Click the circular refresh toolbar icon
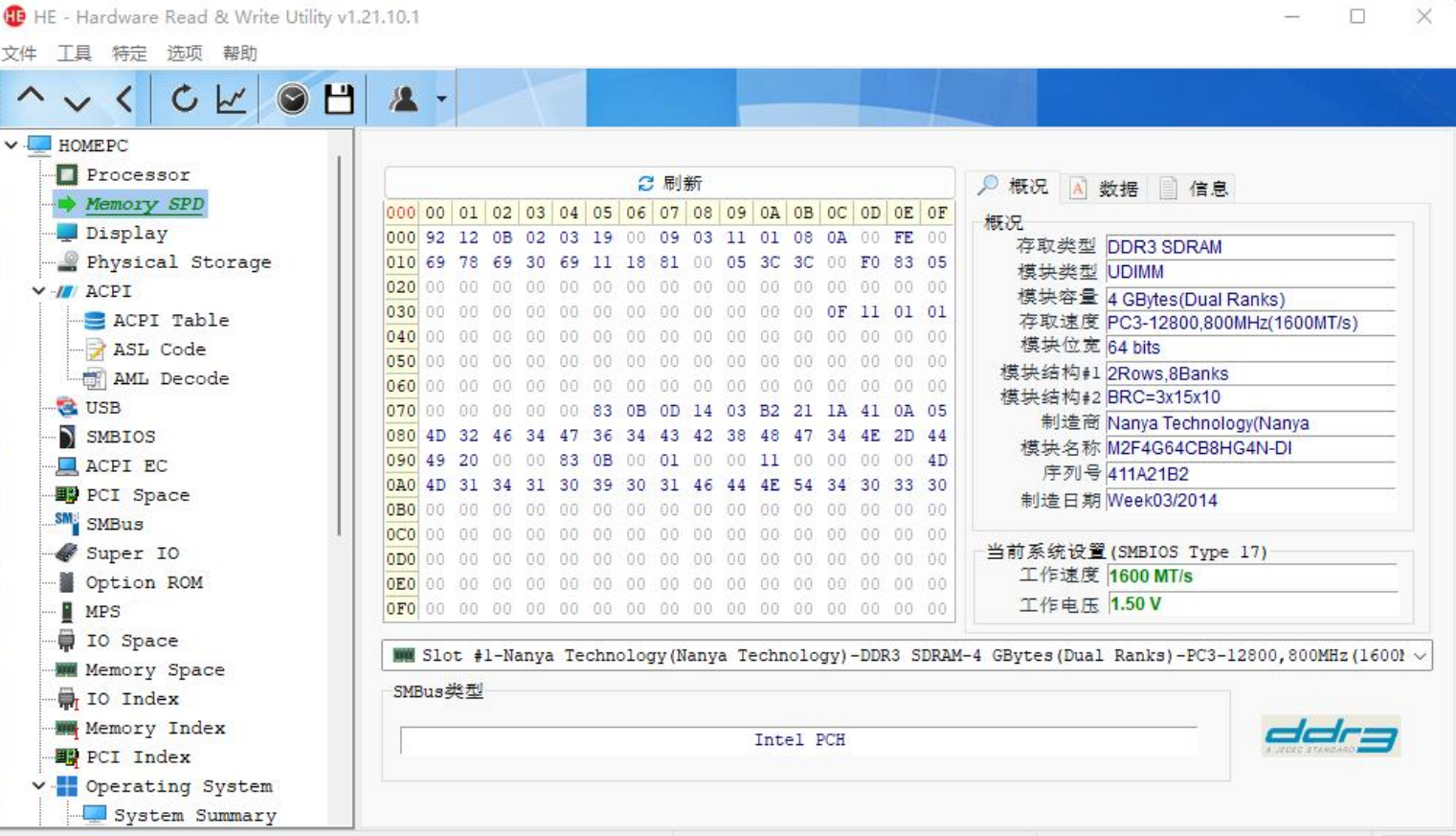Screen dimensions: 1456x836 click(x=184, y=97)
